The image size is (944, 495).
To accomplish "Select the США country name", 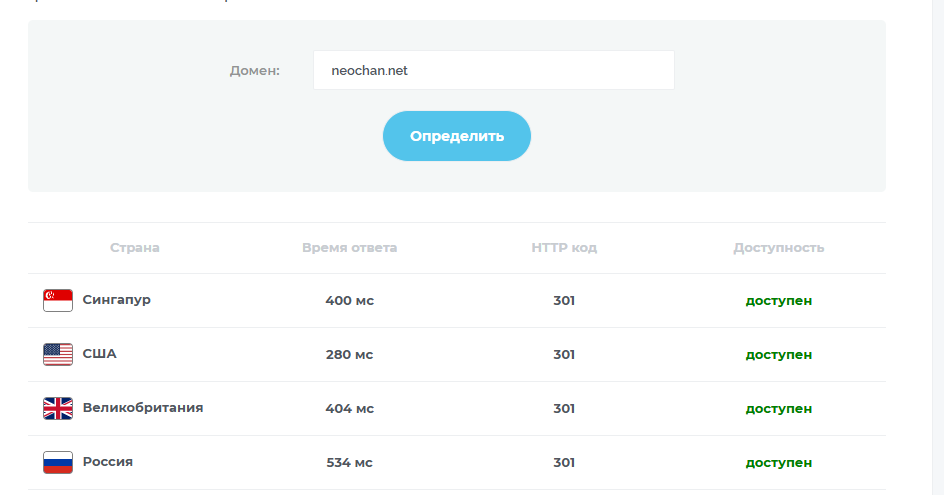I will (99, 354).
